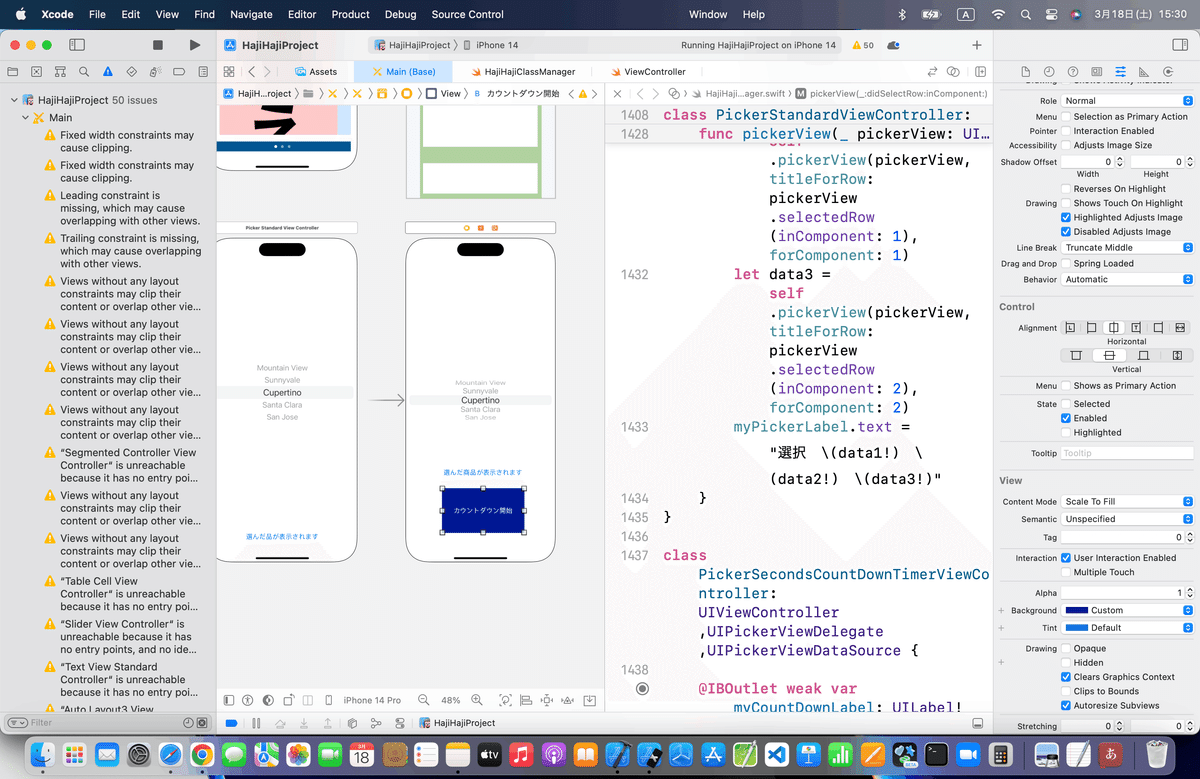Screen dimensions: 1200x779
Task: Zoom out the storyboard canvas
Action: [x=424, y=700]
